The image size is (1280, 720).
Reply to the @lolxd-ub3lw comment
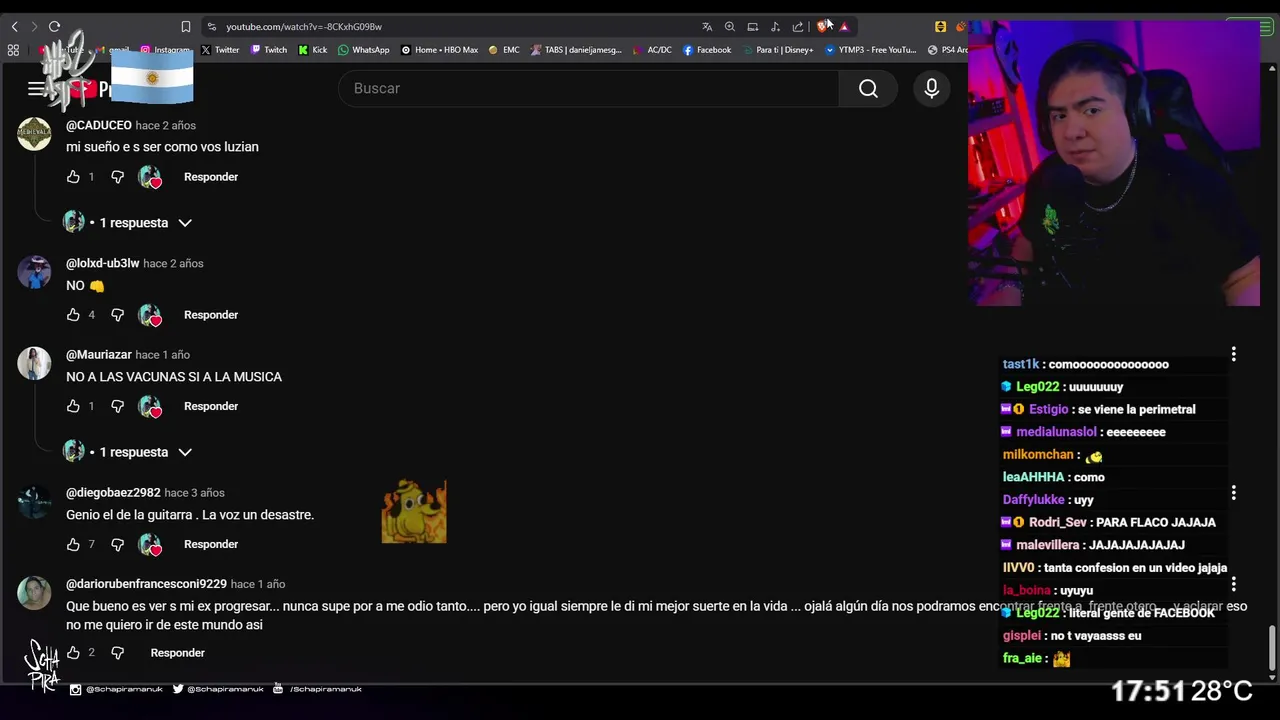pos(211,315)
